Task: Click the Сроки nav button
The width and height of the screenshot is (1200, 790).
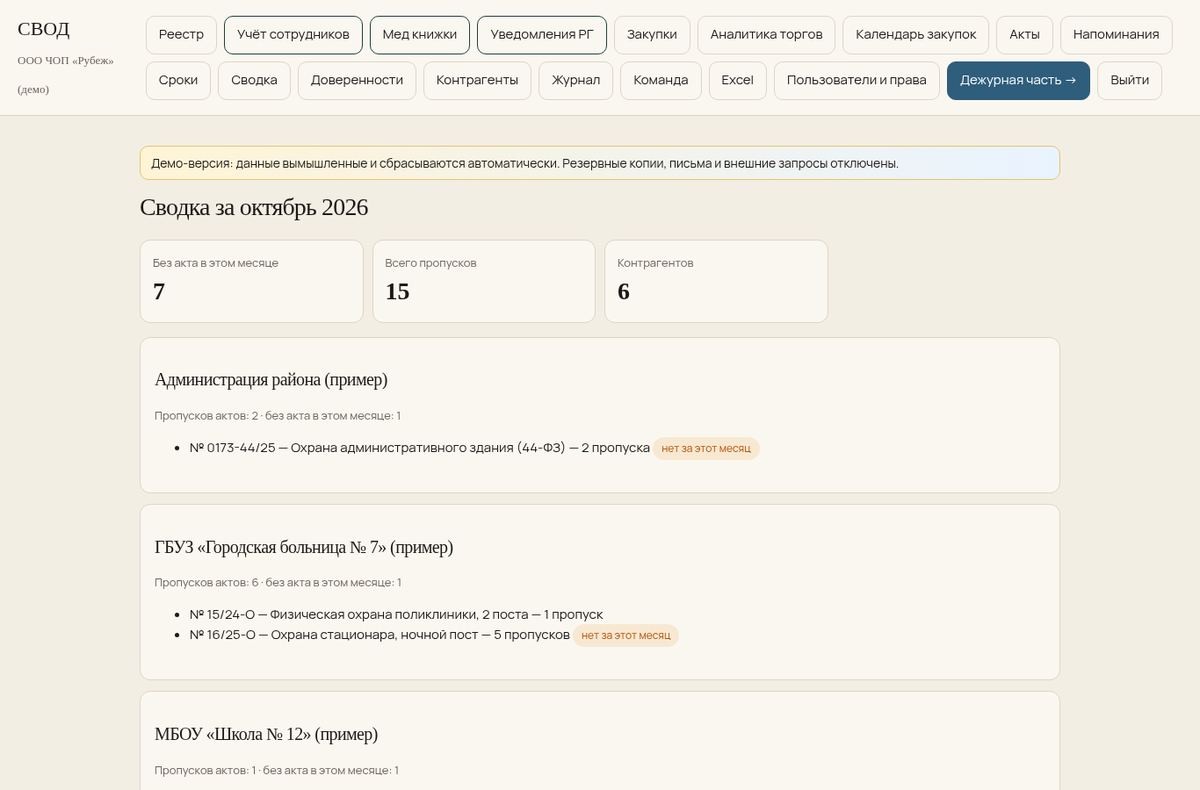Action: click(x=178, y=80)
